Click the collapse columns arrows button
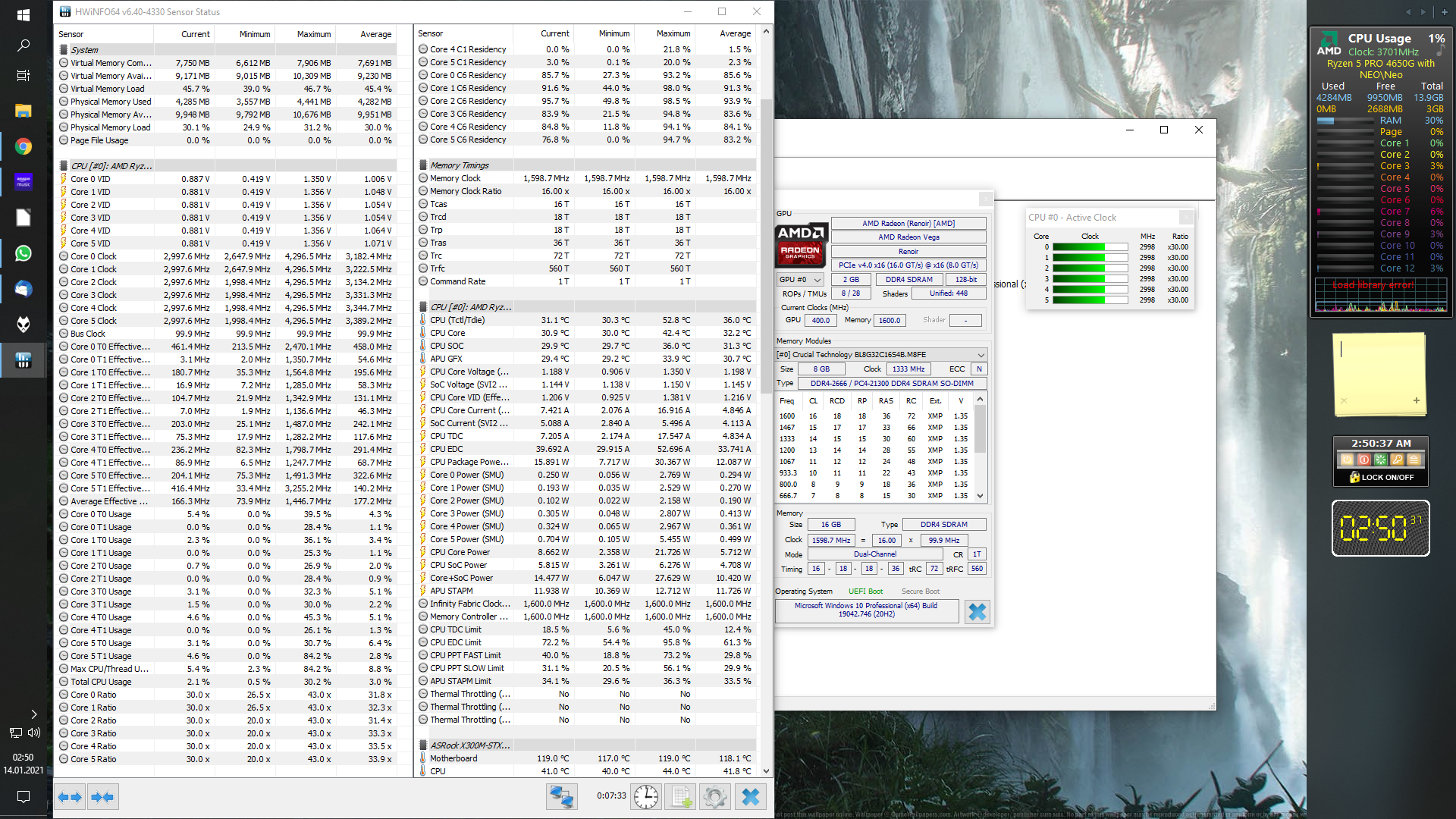The height and width of the screenshot is (819, 1456). point(102,797)
